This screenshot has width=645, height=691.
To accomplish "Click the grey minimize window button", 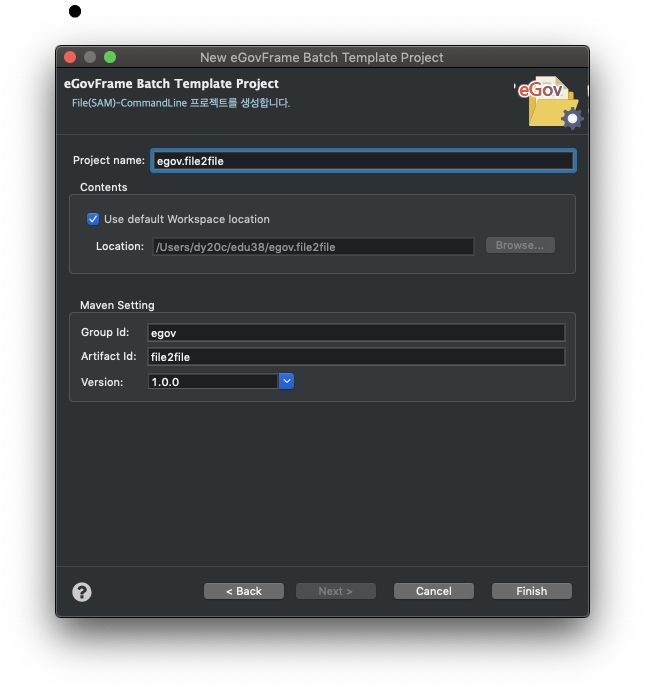I will tap(90, 57).
